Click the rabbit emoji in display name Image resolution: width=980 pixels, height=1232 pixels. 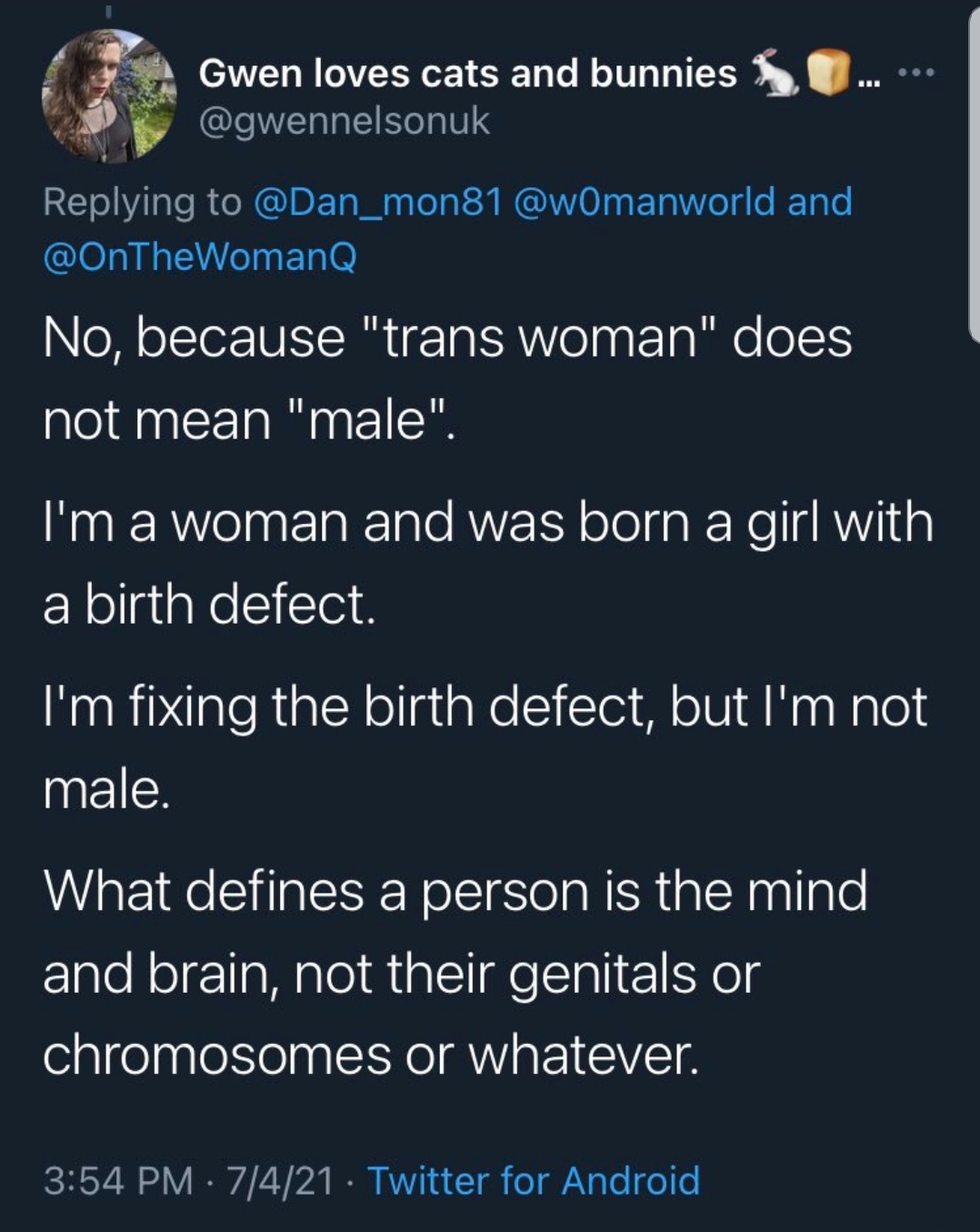click(772, 73)
